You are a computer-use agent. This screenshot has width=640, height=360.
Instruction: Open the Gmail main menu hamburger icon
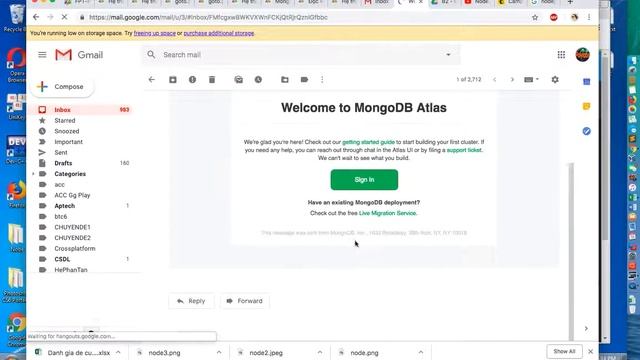[x=42, y=55]
